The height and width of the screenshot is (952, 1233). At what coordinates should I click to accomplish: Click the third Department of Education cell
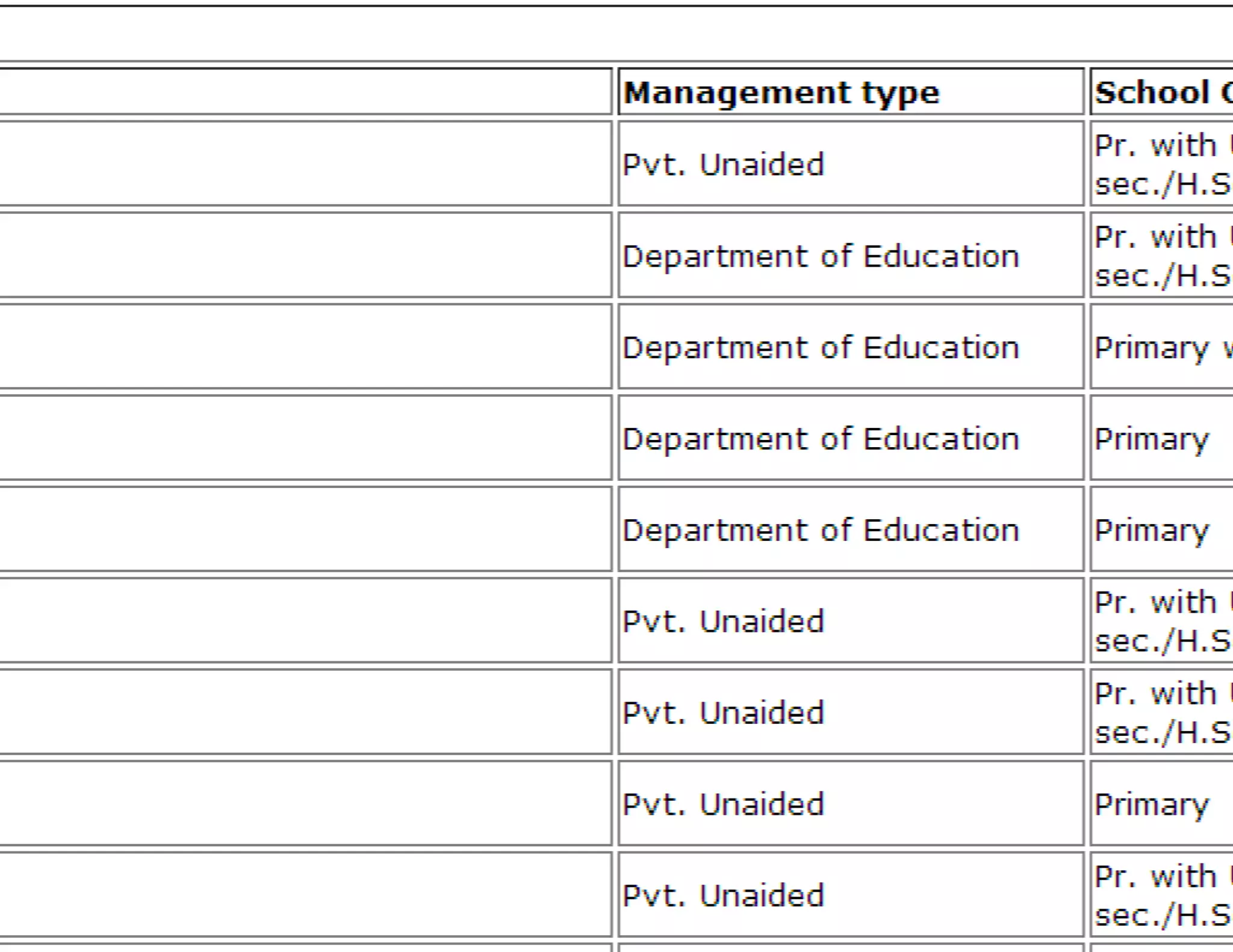pos(821,439)
